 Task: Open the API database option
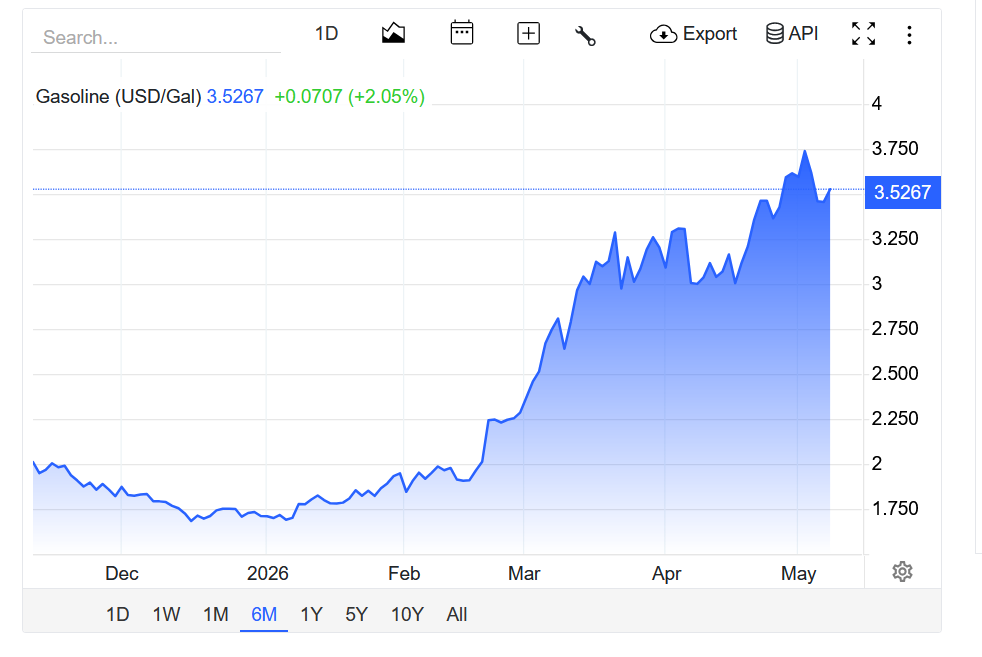tap(792, 33)
